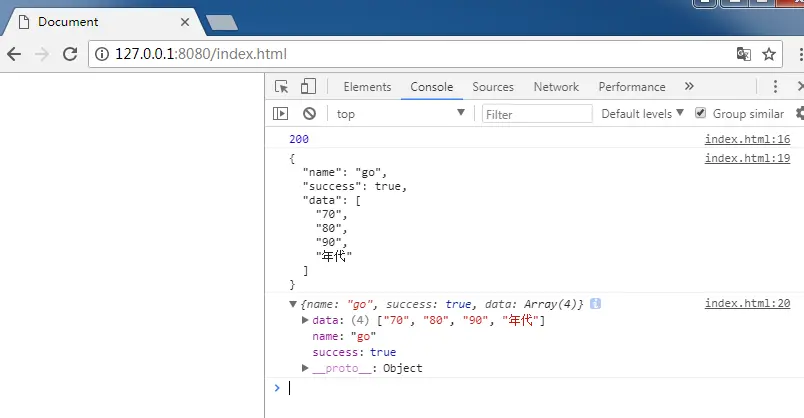This screenshot has width=804, height=418.
Task: Show the console sidebar icon
Action: 280,113
